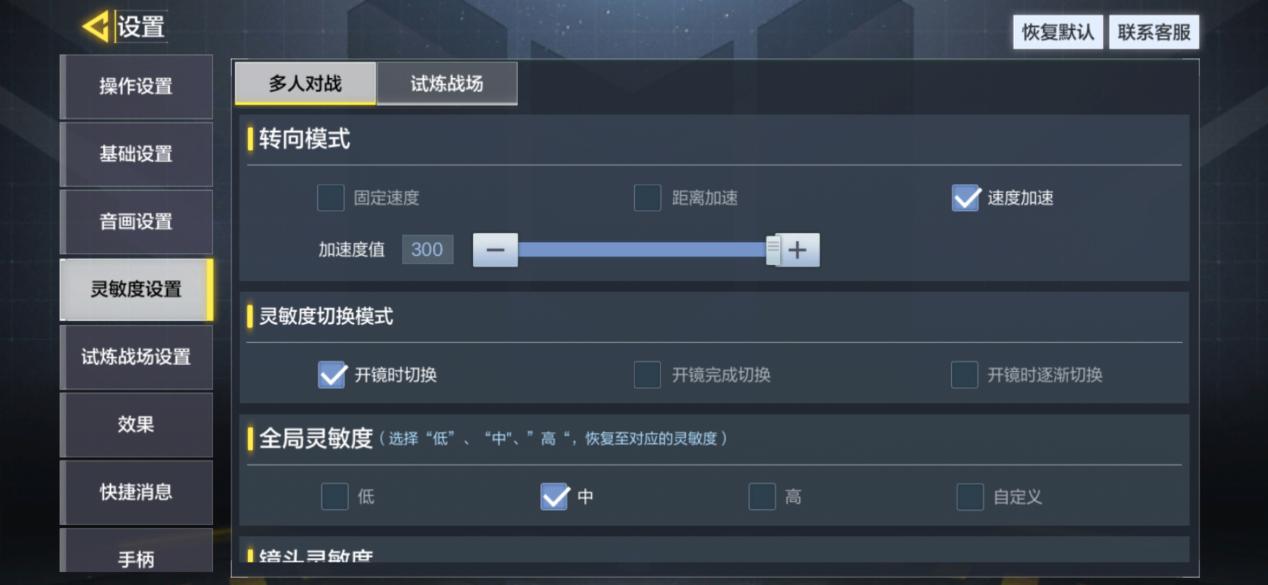The image size is (1268, 585).
Task: Select the 多人对战 tab
Action: [x=305, y=84]
